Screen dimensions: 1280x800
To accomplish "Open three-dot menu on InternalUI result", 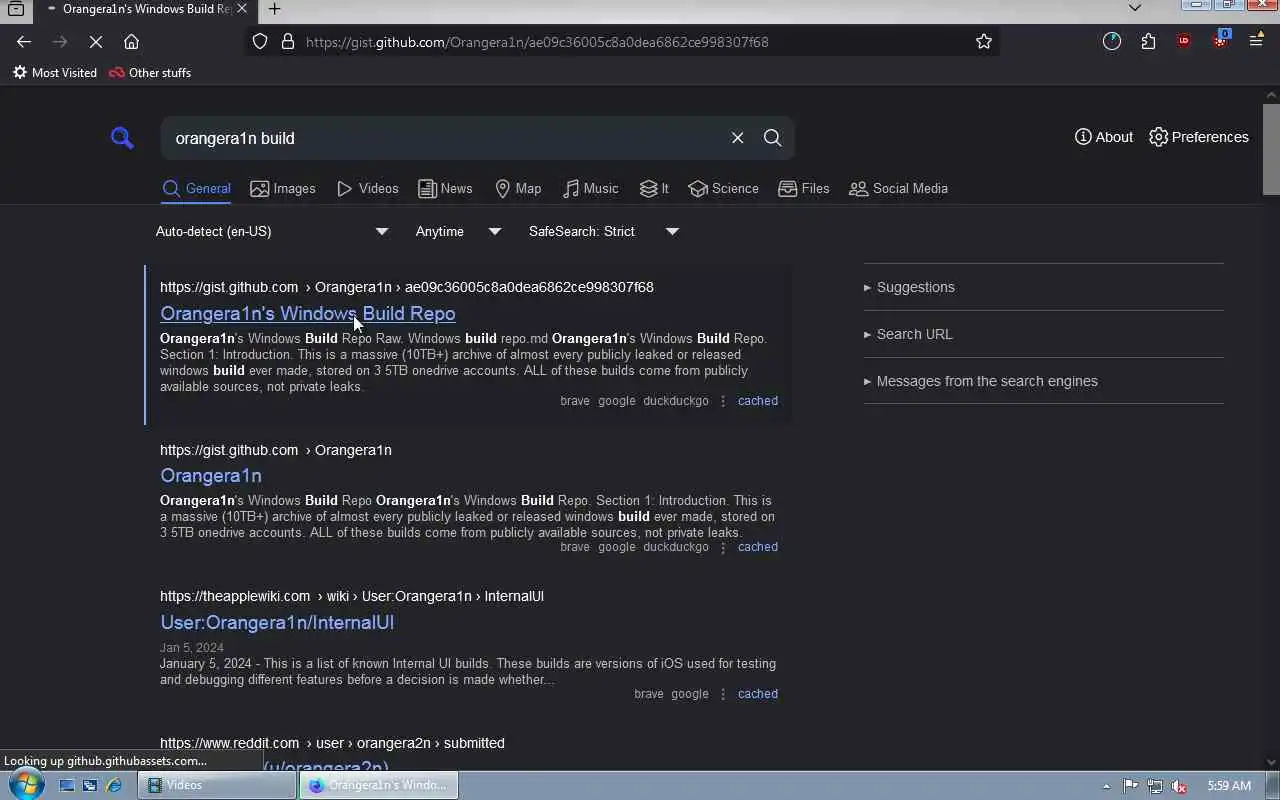I will pos(723,694).
